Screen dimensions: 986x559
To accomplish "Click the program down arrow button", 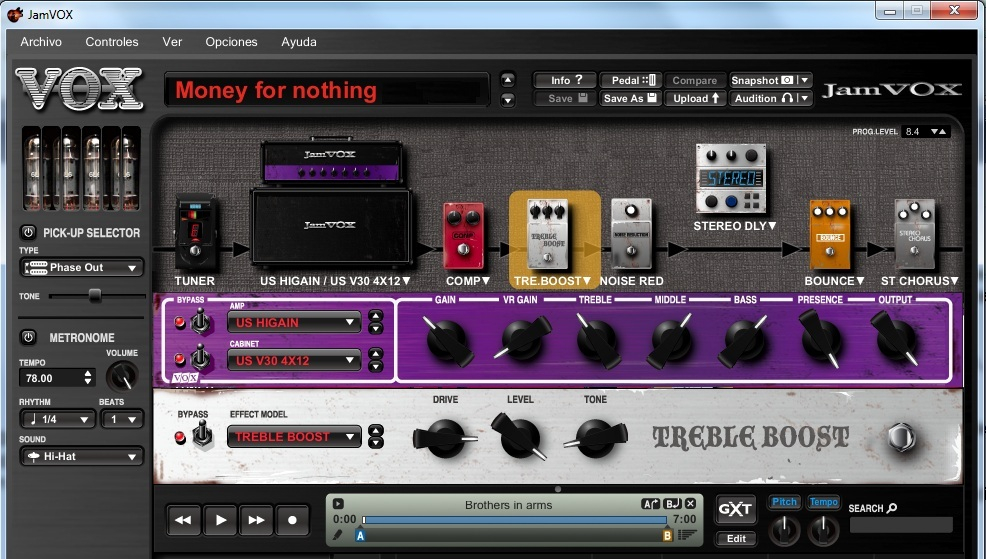I will [x=507, y=99].
